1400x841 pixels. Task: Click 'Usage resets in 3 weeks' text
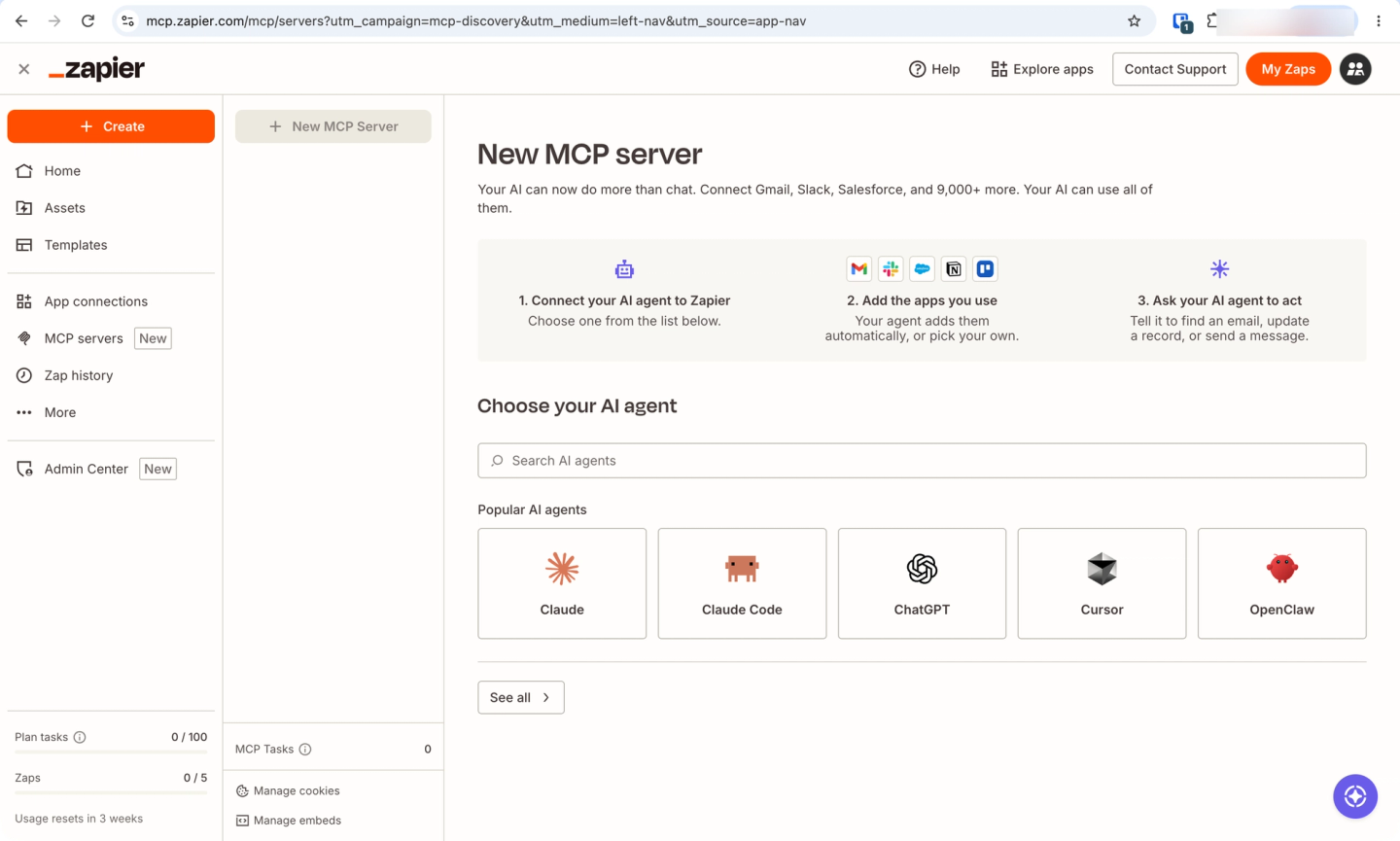(x=79, y=819)
